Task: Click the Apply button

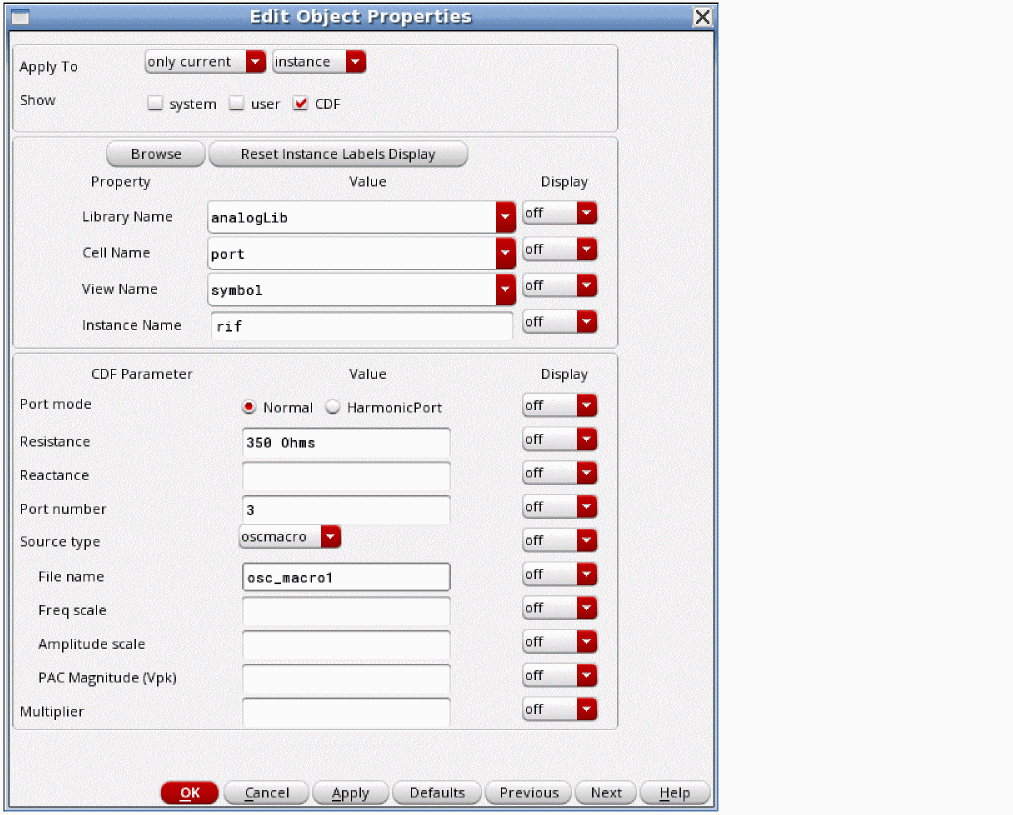Action: click(x=350, y=793)
